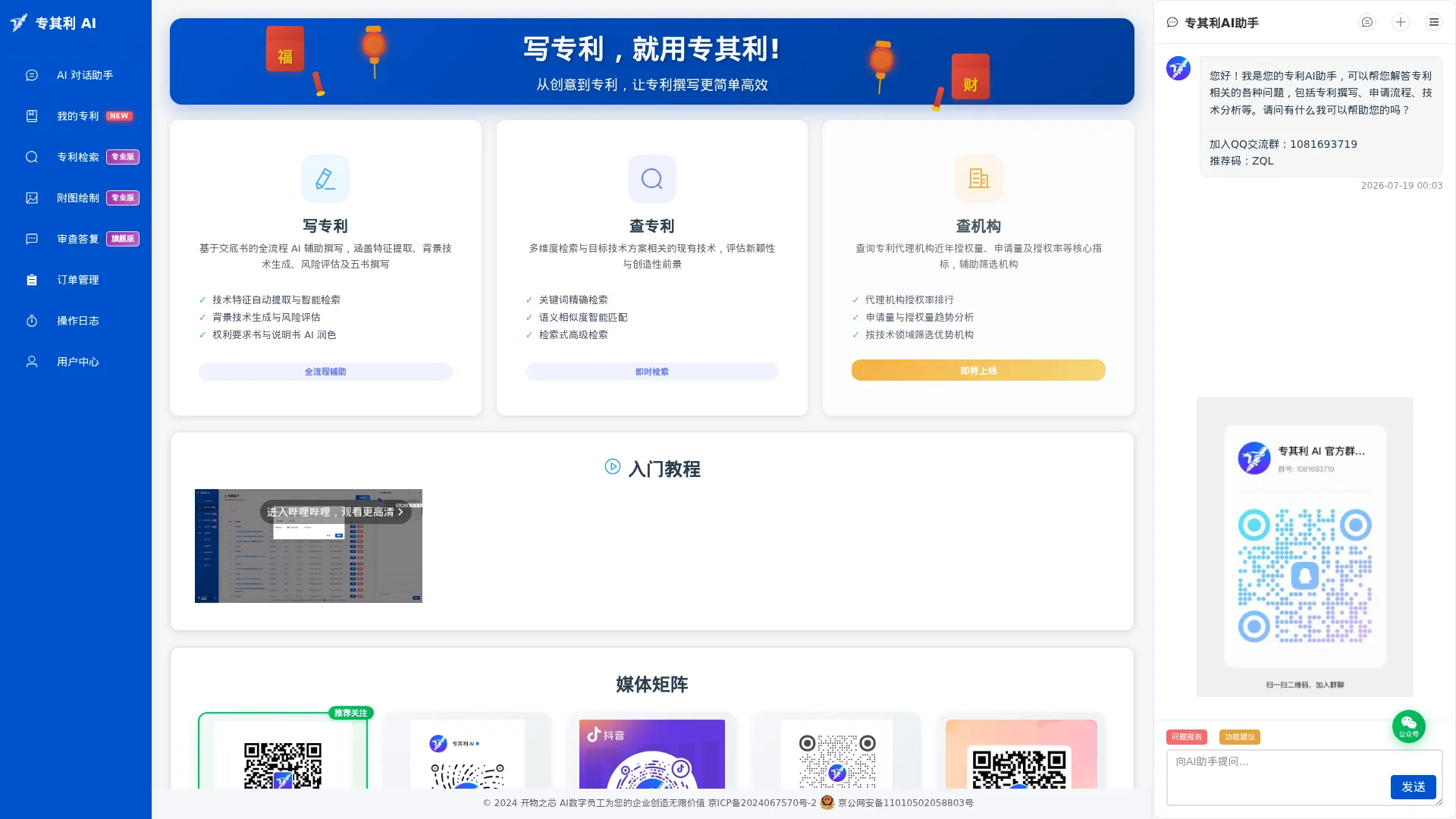Click the QQ group QR code image
The image size is (1456, 819).
1305,547
